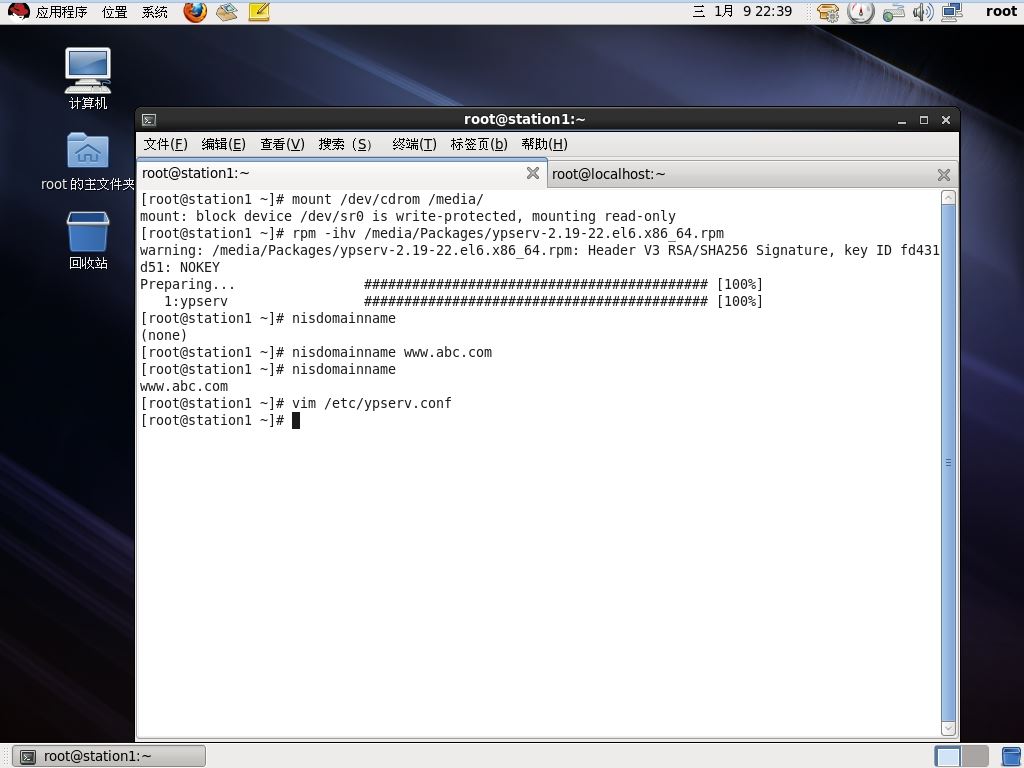Switch to the root@localhost:~ tab
The image size is (1024, 768).
tap(752, 174)
